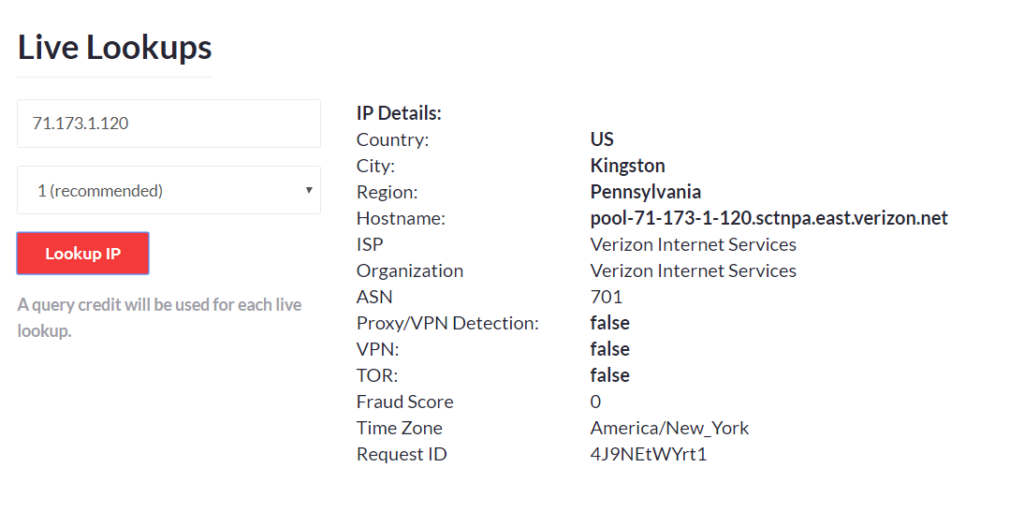This screenshot has height=526, width=1024.
Task: Click the ISP value Verizon Internet Services
Action: click(x=693, y=244)
